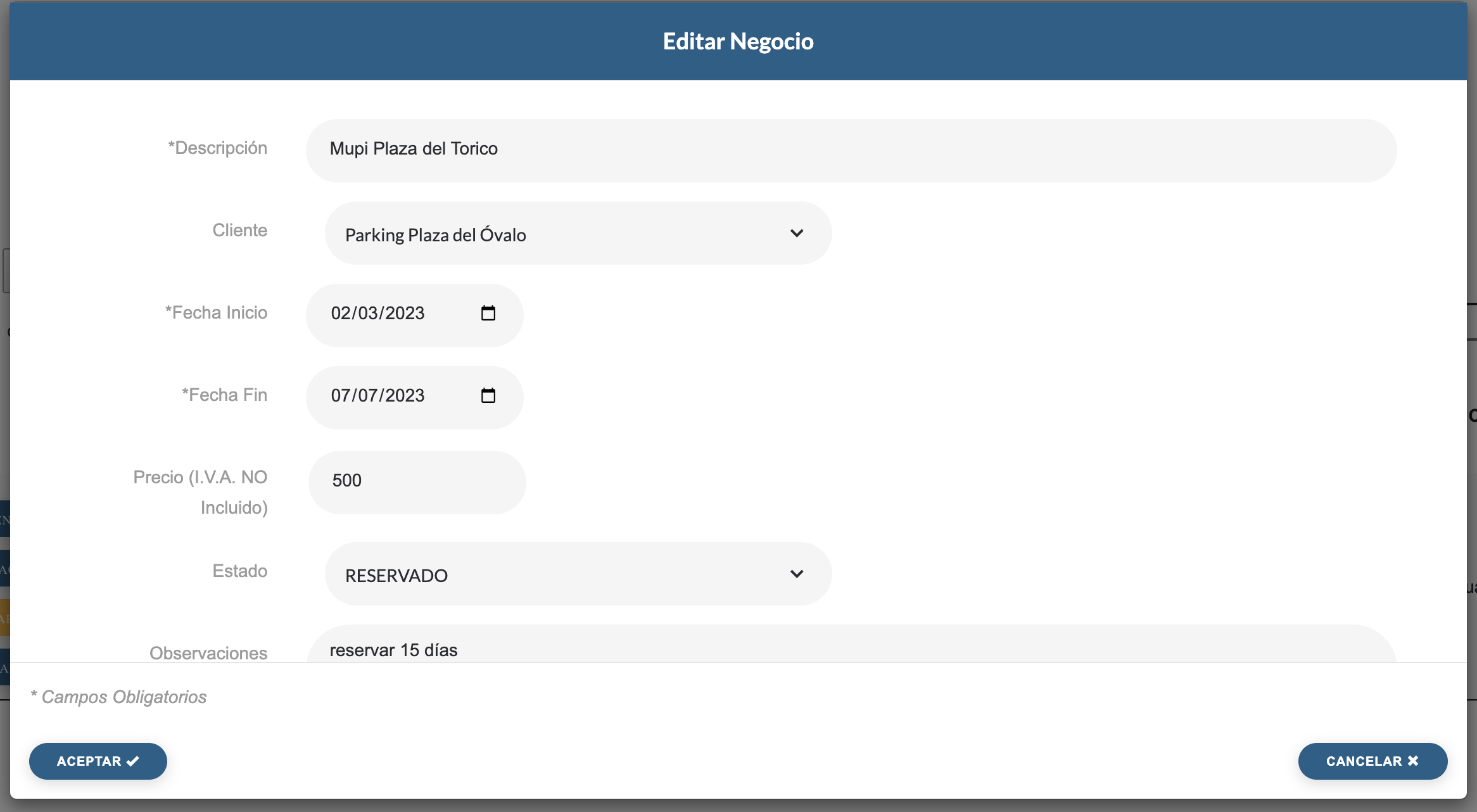
Task: Click the *Descripción field label
Action: tap(217, 148)
